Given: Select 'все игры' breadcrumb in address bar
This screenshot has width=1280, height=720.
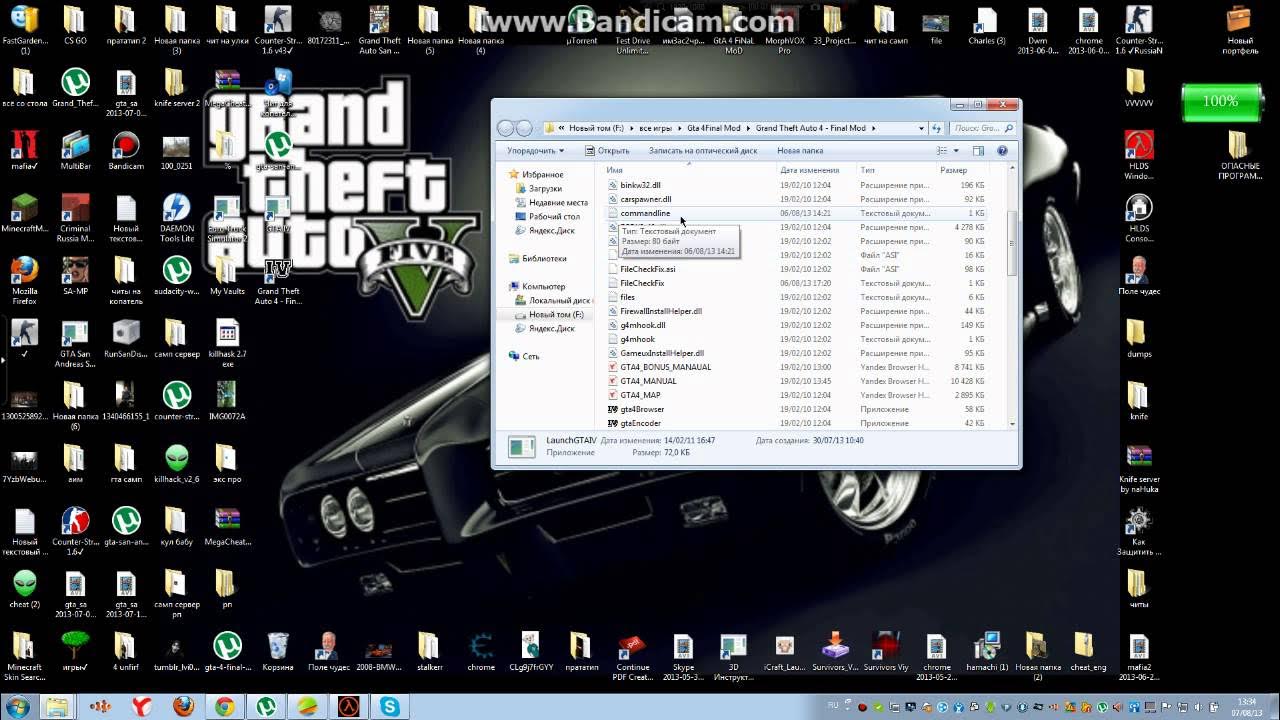Looking at the screenshot, I should [656, 128].
